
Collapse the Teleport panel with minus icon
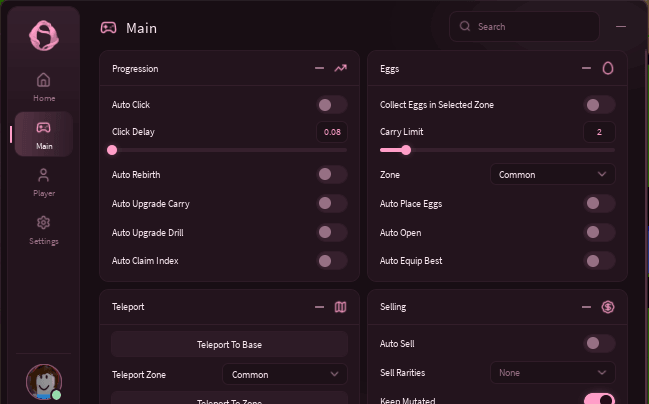point(319,307)
